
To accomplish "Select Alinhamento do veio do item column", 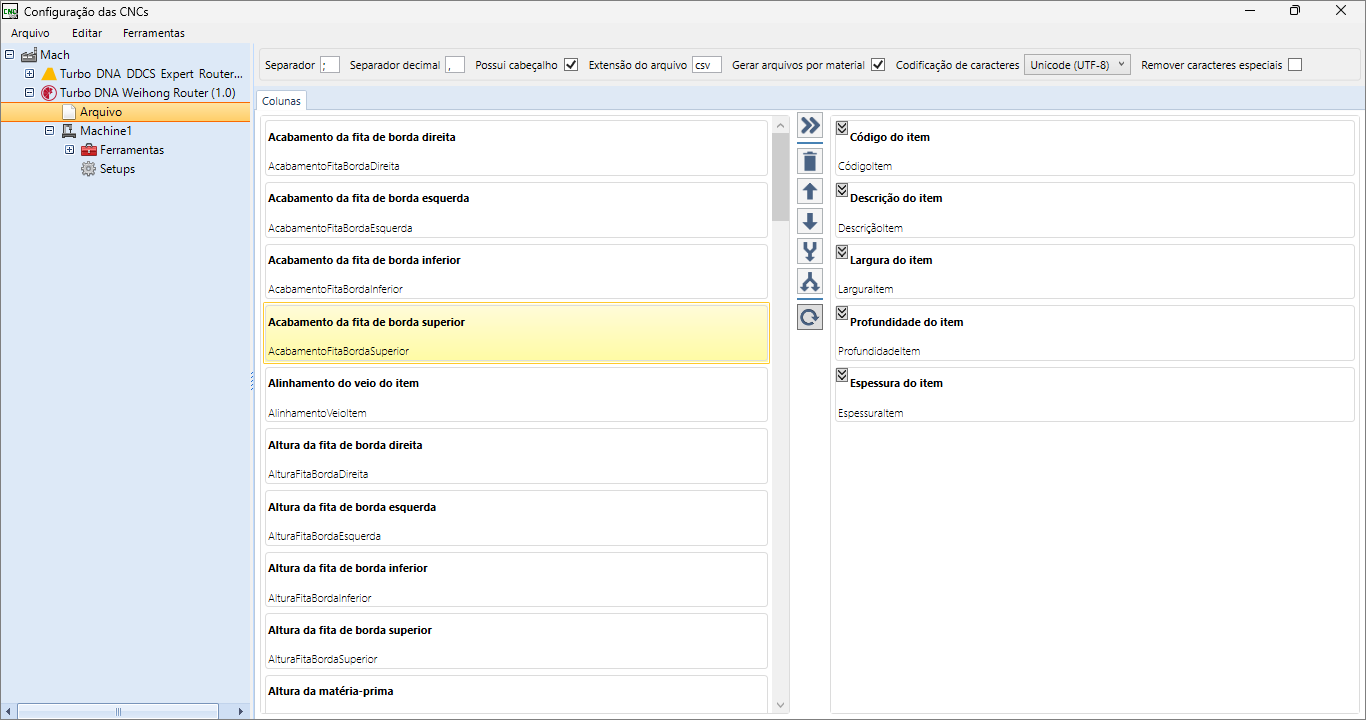I will (515, 395).
